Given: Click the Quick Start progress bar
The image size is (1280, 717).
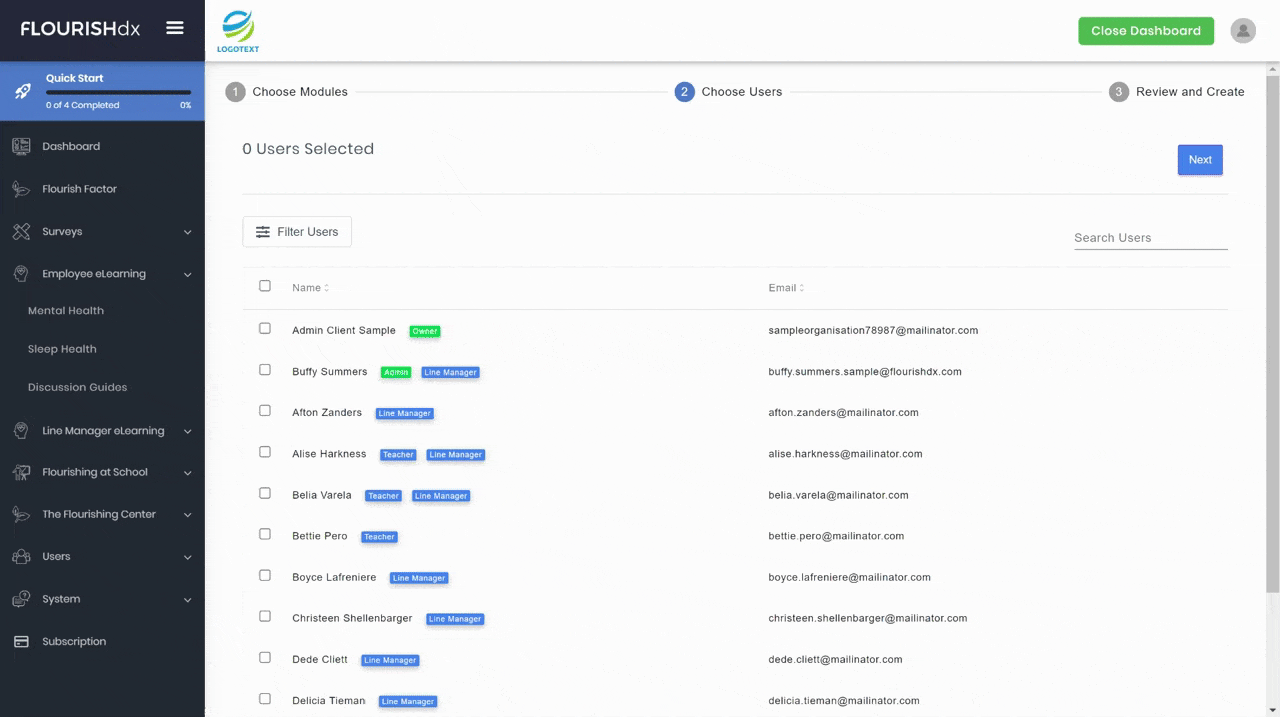Looking at the screenshot, I should click(118, 93).
